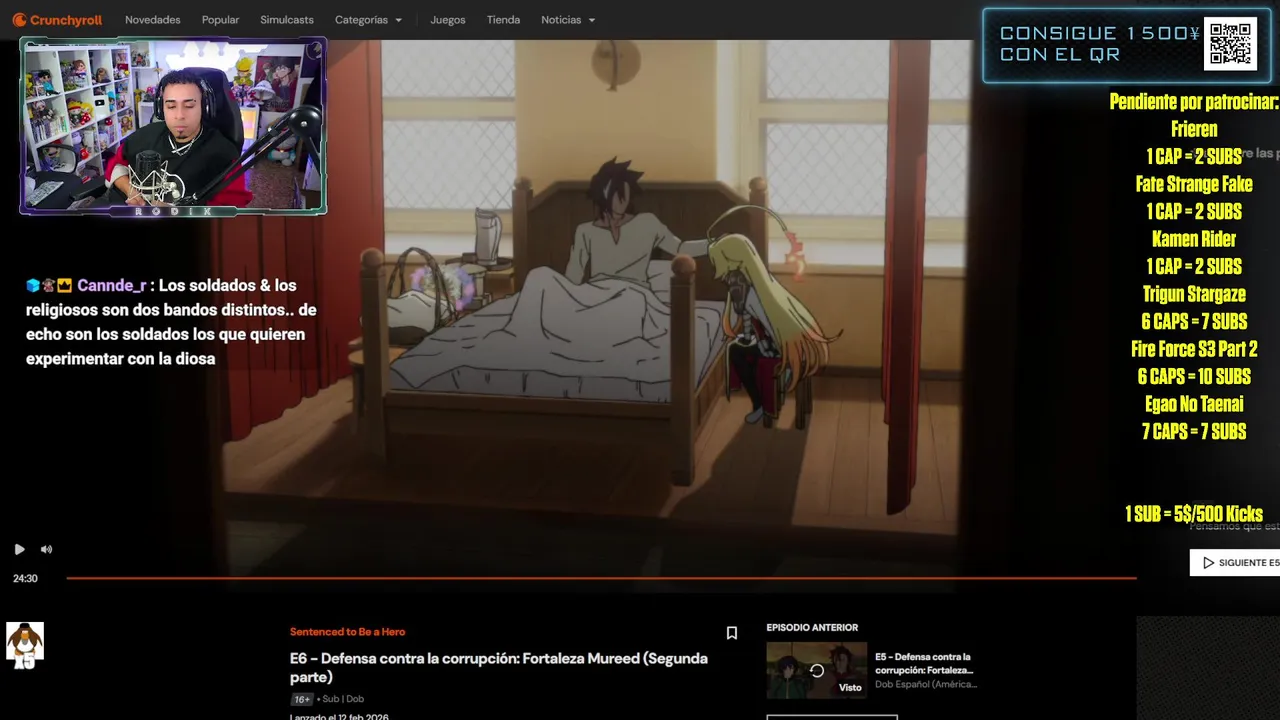Open the Crunchyroll home logo
This screenshot has width=1280, height=720.
point(58,20)
